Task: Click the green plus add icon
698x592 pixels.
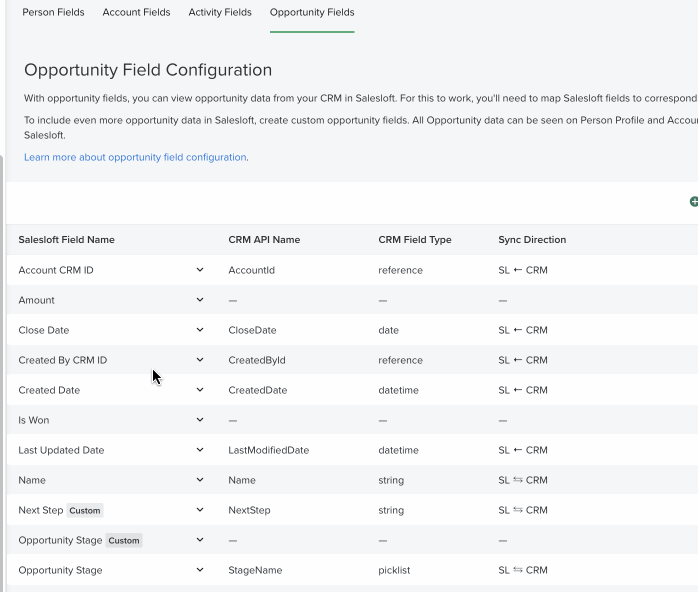Action: (693, 202)
